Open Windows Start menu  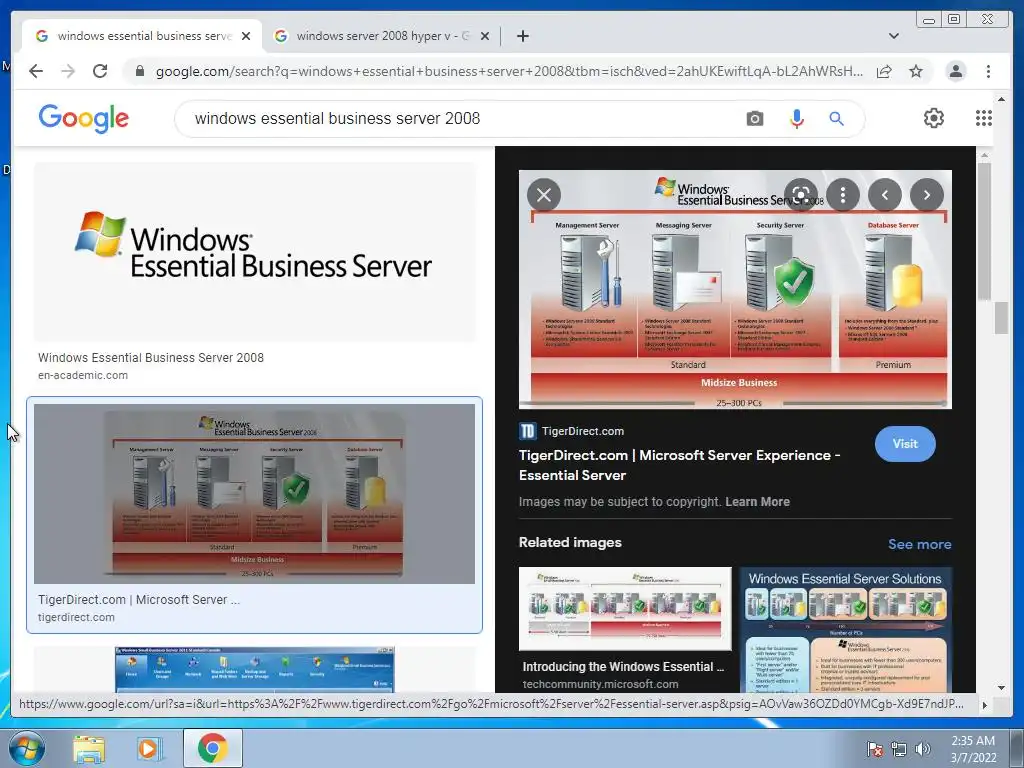point(27,748)
